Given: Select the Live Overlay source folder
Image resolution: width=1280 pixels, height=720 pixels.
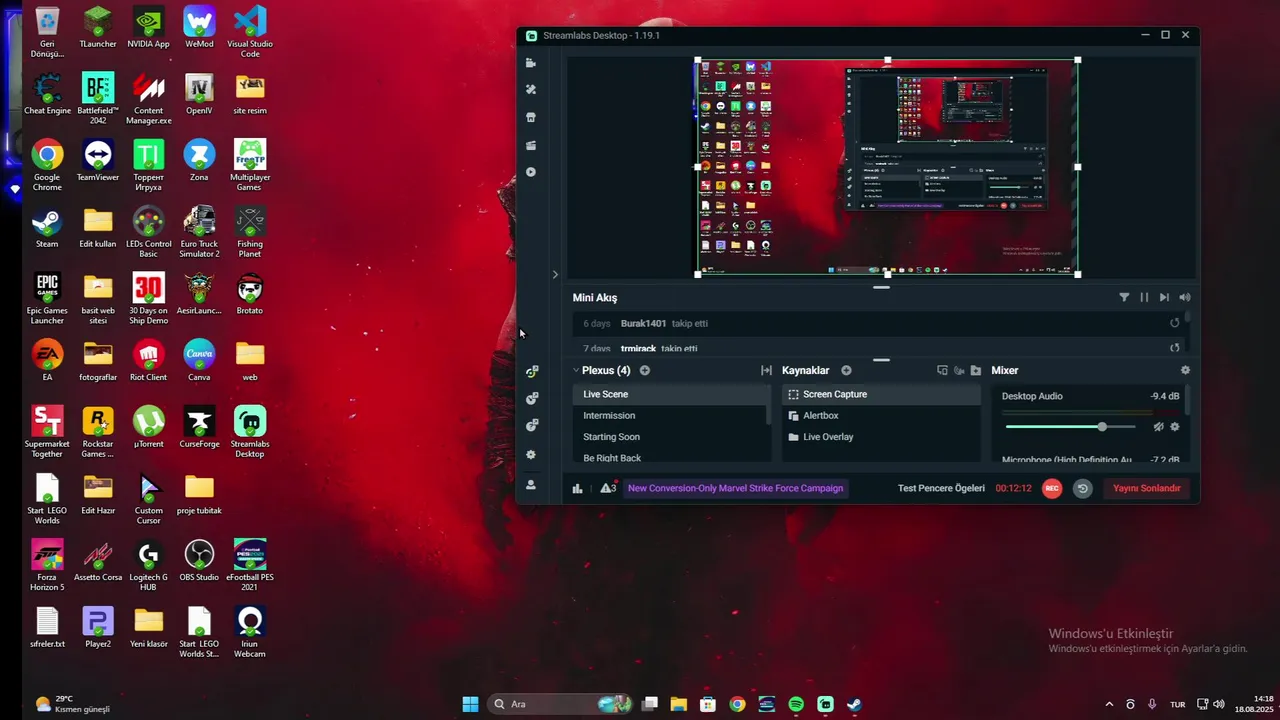Looking at the screenshot, I should tap(881, 437).
